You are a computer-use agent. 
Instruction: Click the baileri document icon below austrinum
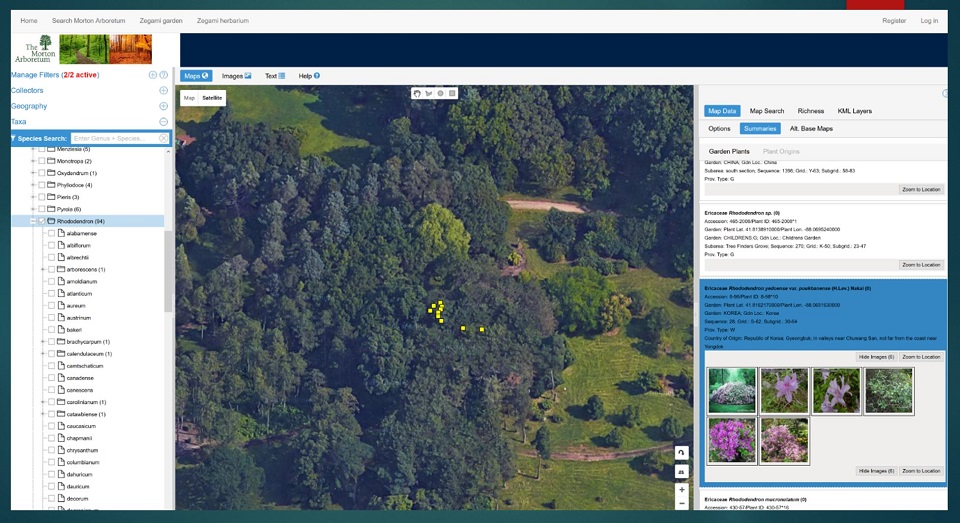tap(61, 329)
